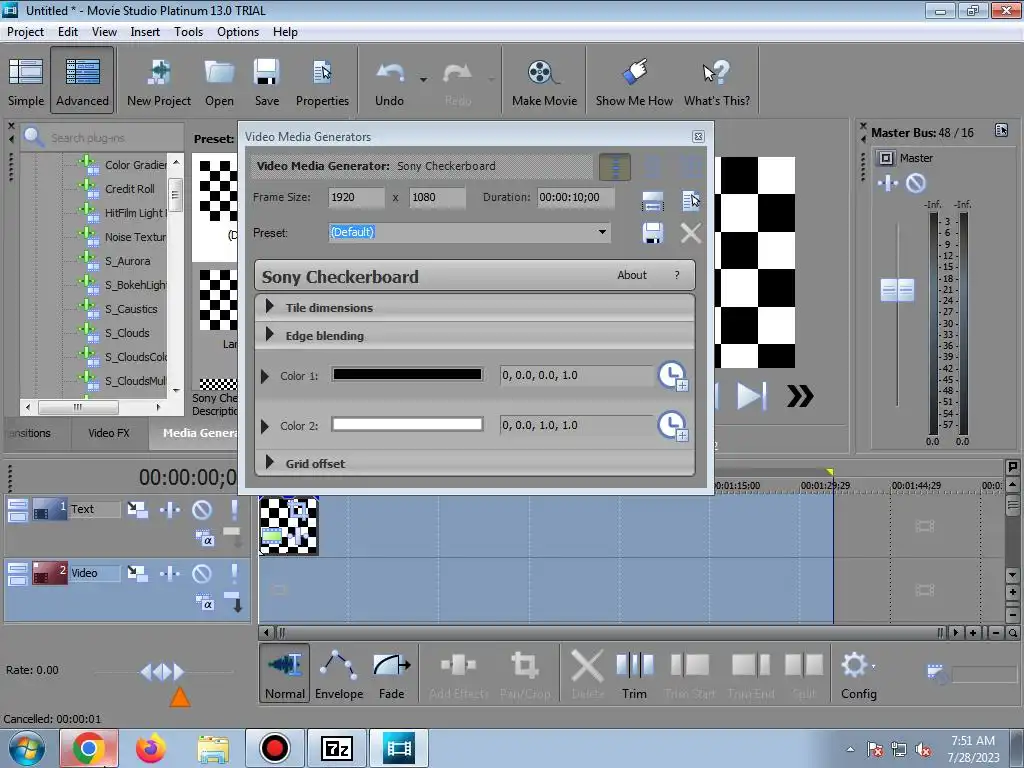Solo the Text track

pos(234,509)
